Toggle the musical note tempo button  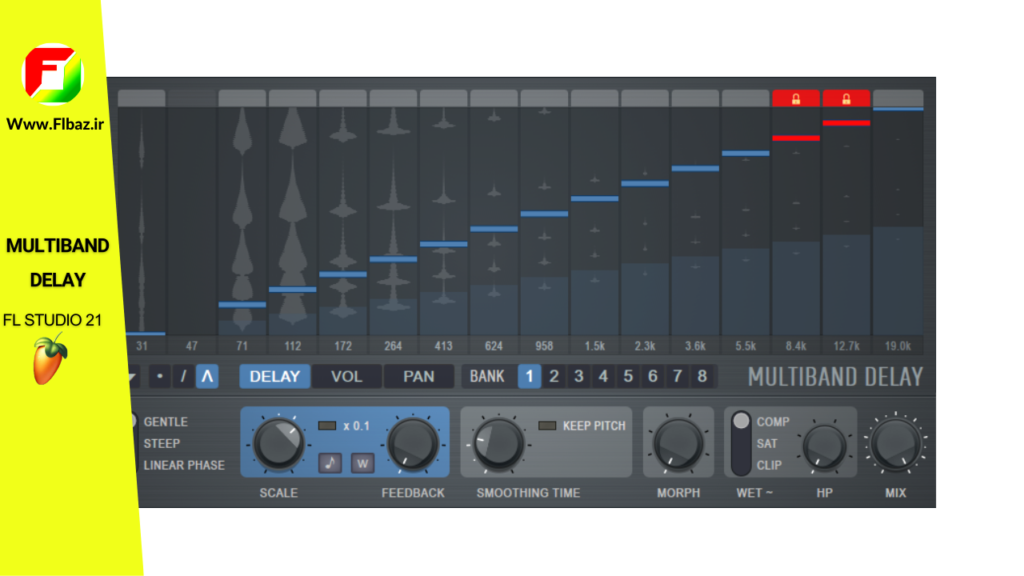(330, 463)
